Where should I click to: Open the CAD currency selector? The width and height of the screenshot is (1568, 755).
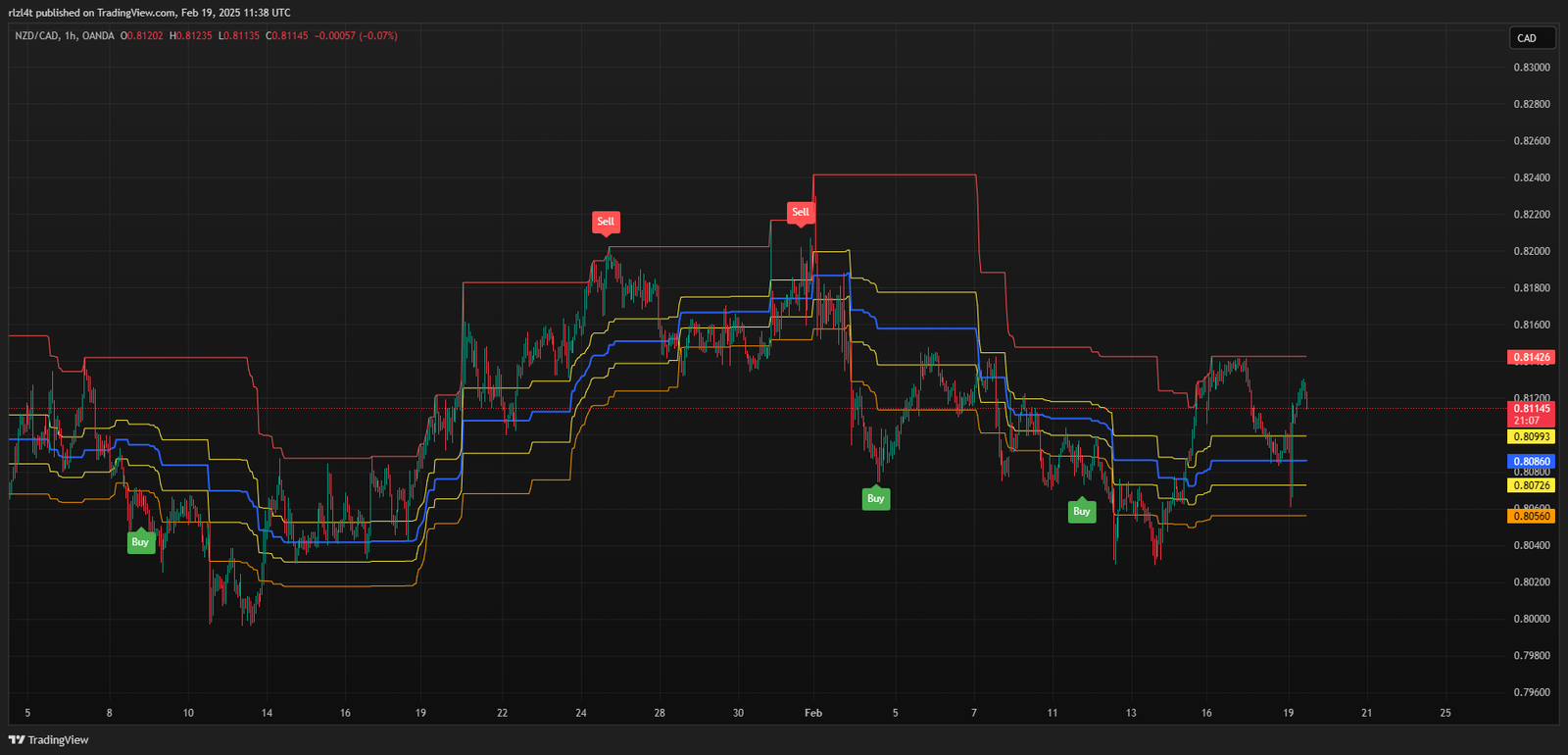pos(1532,38)
